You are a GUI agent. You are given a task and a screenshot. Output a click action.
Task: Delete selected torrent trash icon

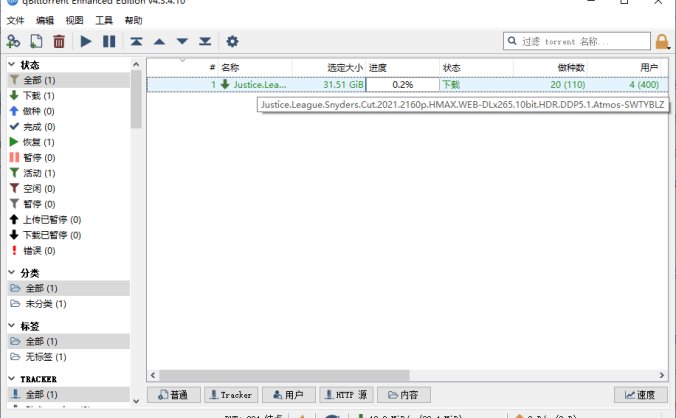coord(59,41)
